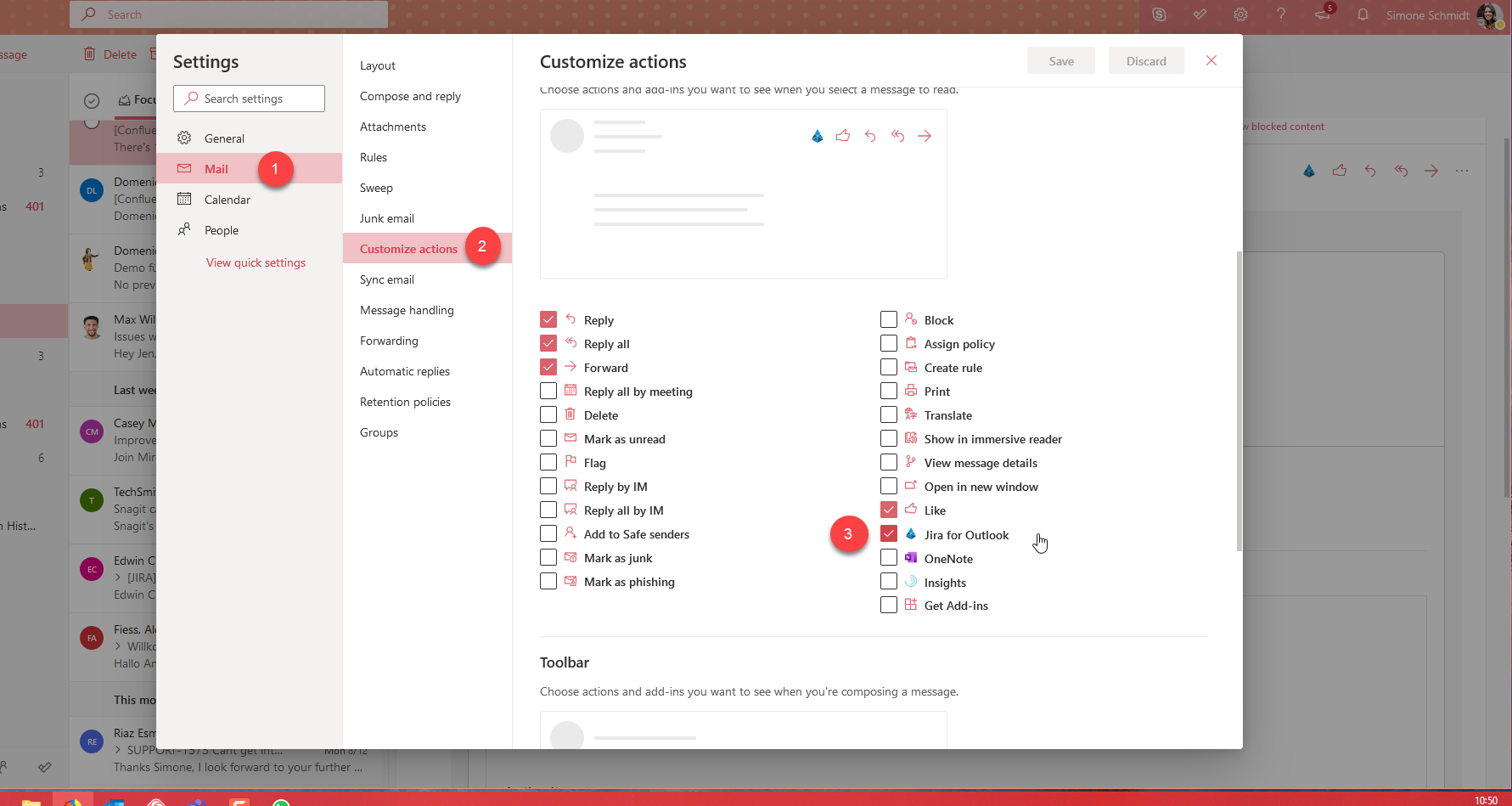Click the Jira icon in the preview card
Screen dimensions: 1512x806
817,136
